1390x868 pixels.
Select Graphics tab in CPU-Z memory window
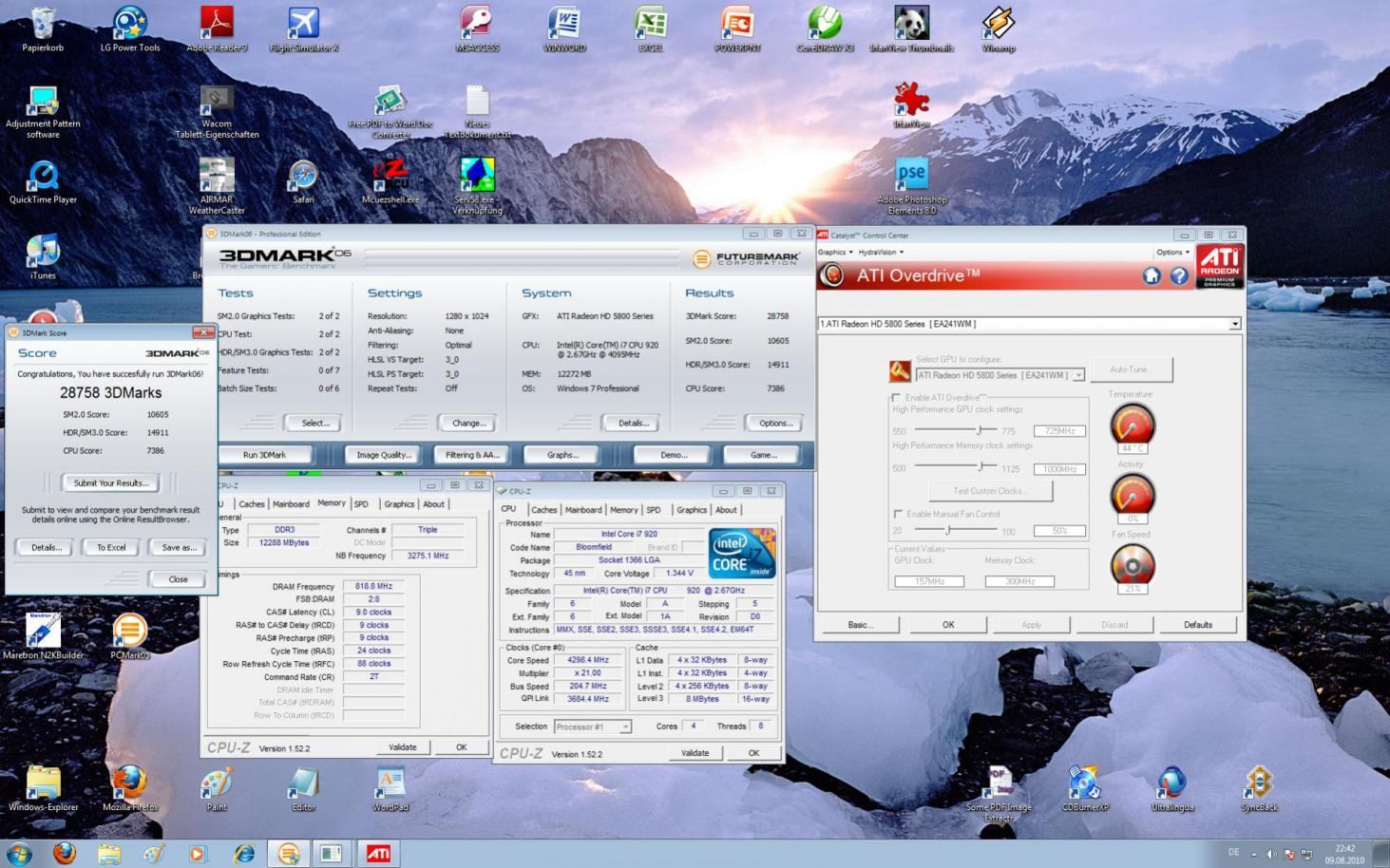pyautogui.click(x=399, y=504)
